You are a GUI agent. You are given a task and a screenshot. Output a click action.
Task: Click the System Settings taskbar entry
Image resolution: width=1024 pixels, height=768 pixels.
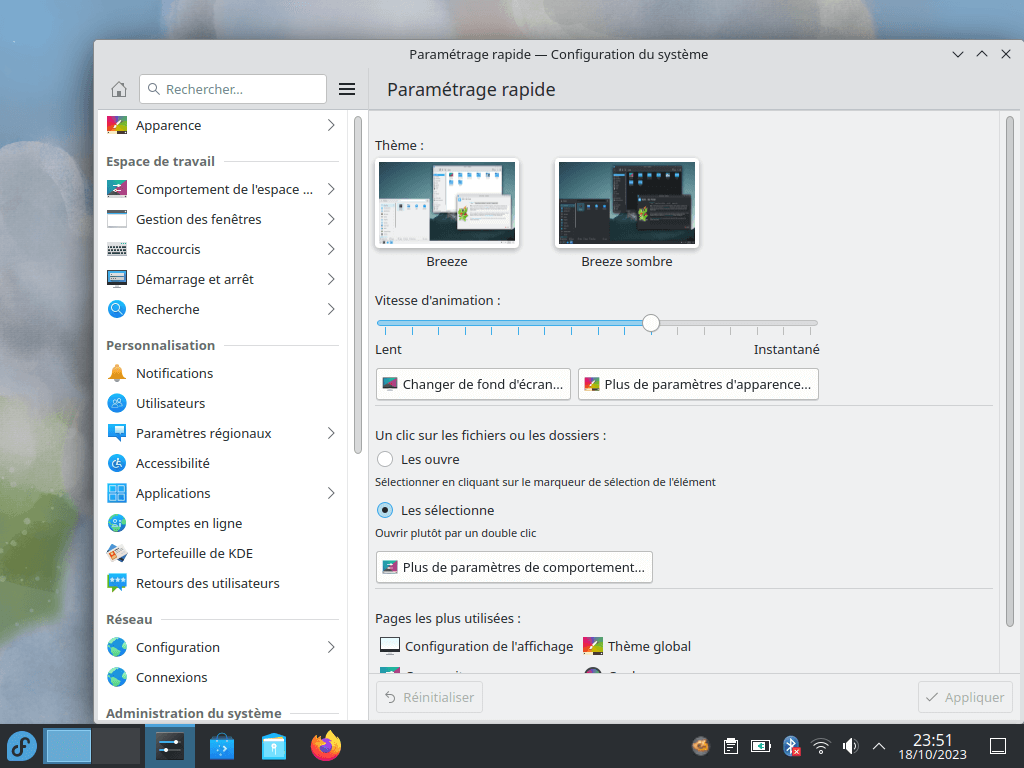tap(169, 746)
